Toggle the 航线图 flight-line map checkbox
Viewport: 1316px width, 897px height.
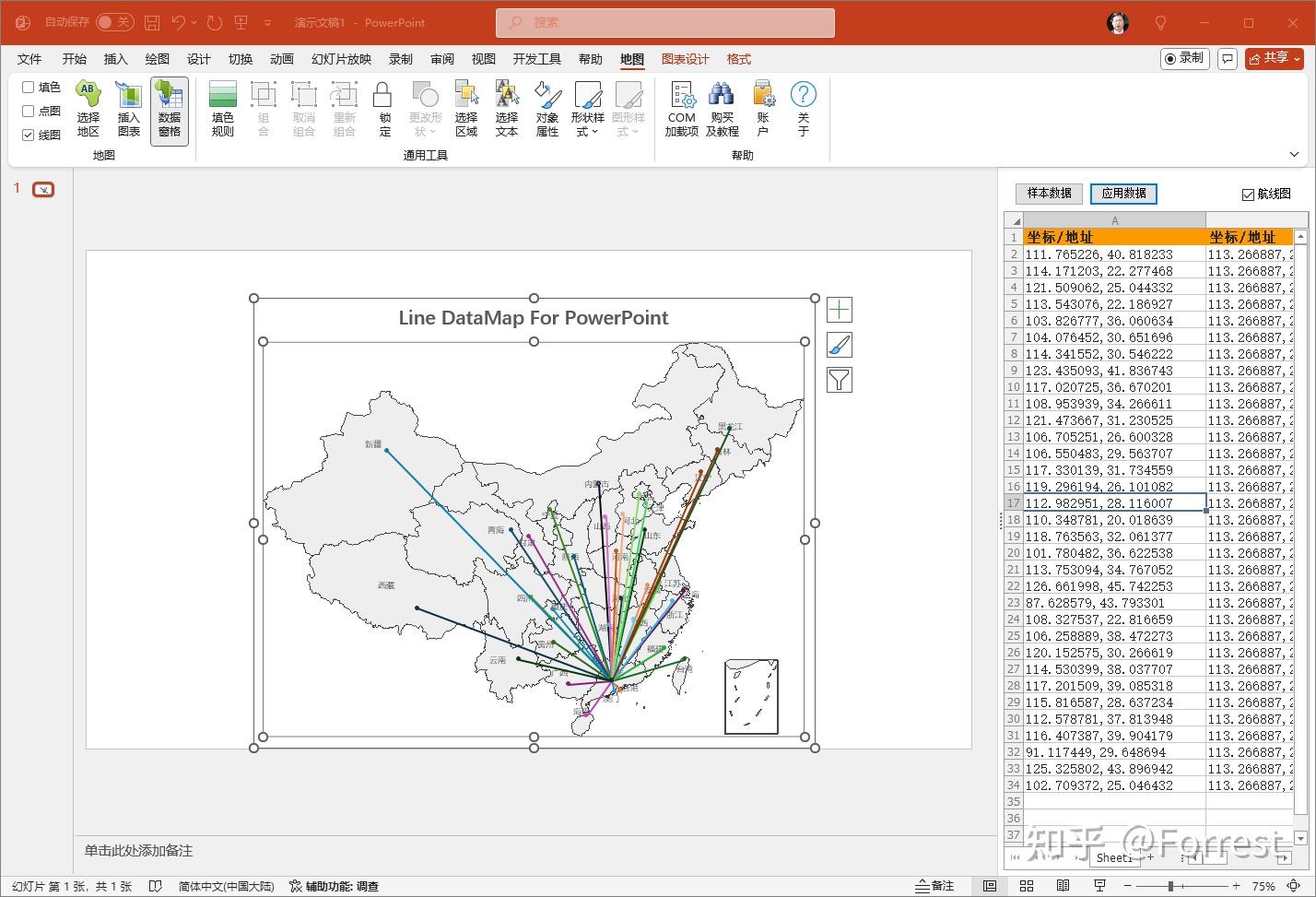click(x=1246, y=193)
